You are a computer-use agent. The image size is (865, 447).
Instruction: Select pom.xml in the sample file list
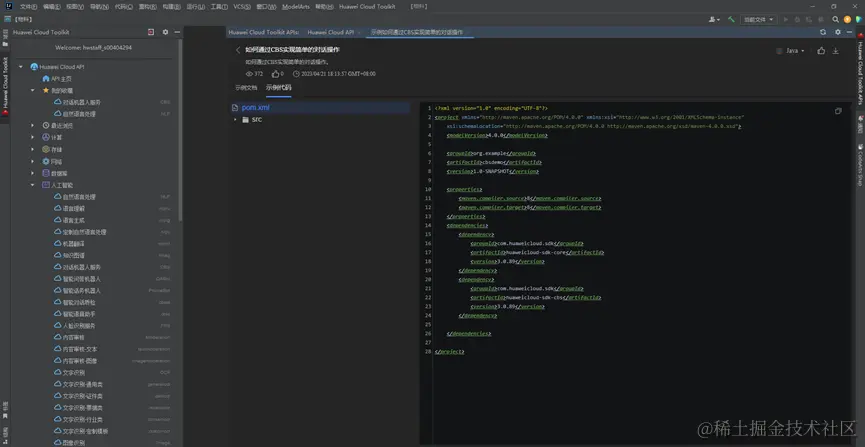coord(321,108)
